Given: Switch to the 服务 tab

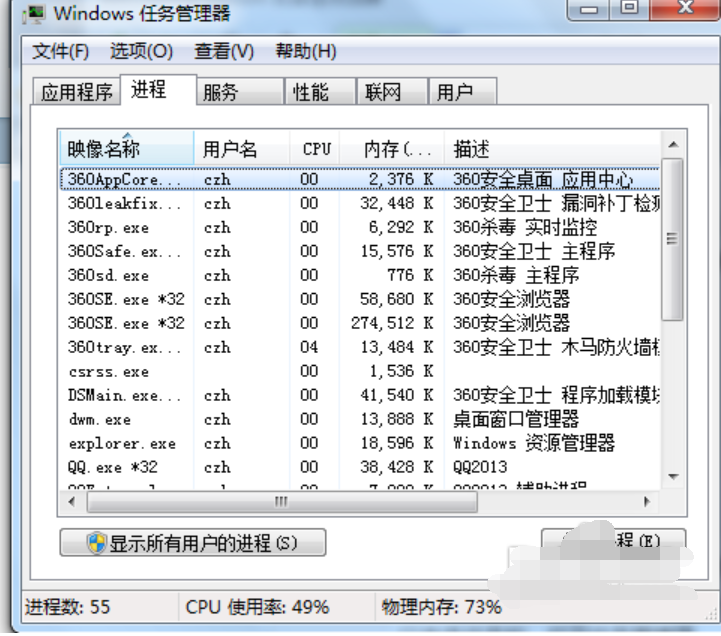Looking at the screenshot, I should [220, 92].
